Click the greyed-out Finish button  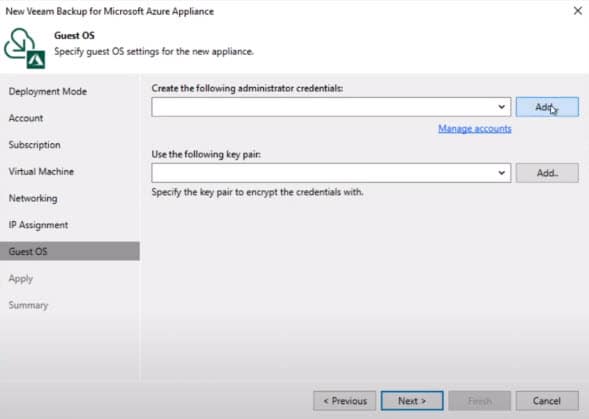(480, 401)
